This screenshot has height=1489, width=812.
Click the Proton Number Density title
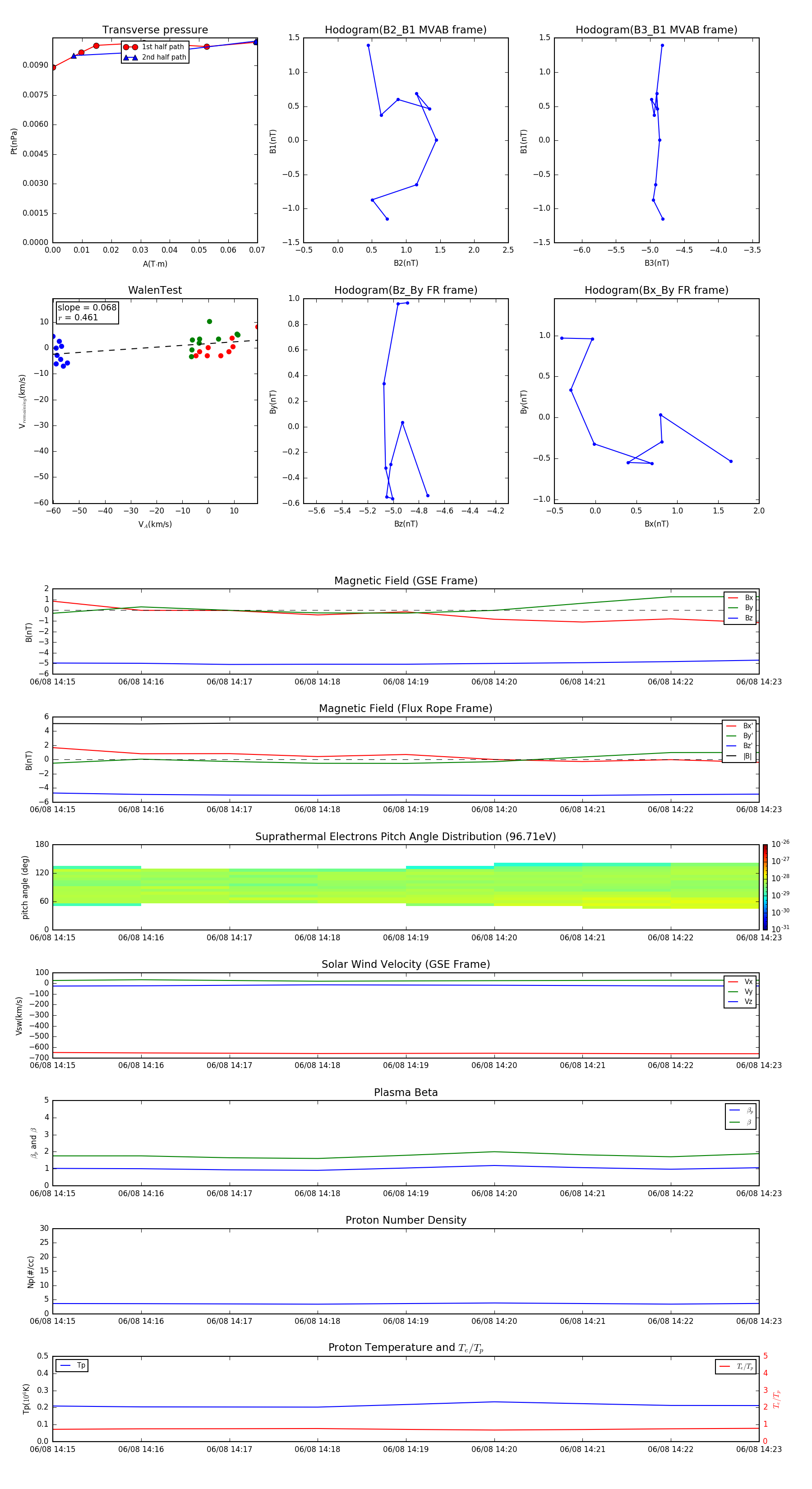(x=406, y=1220)
